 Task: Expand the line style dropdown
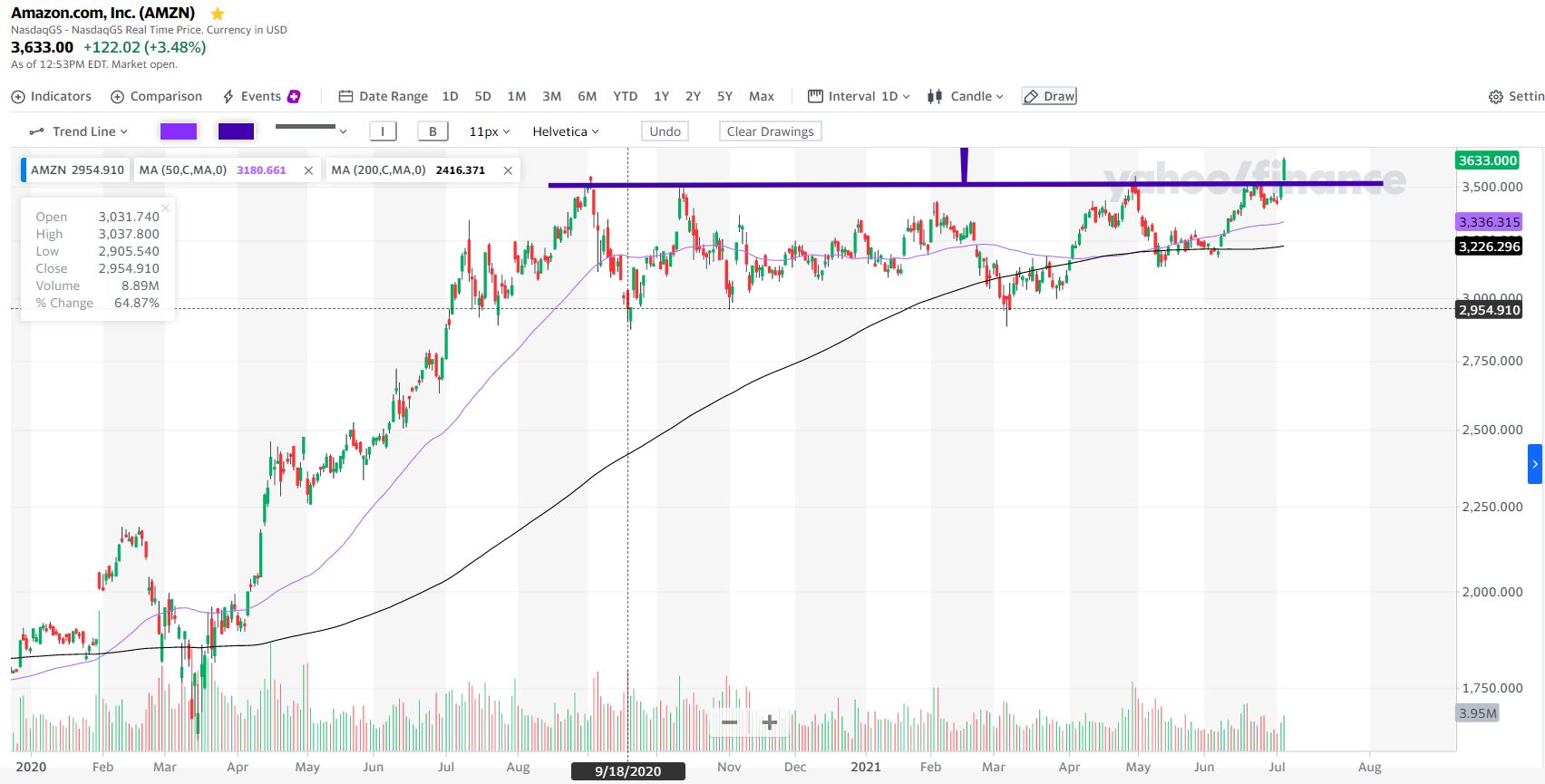coord(311,131)
